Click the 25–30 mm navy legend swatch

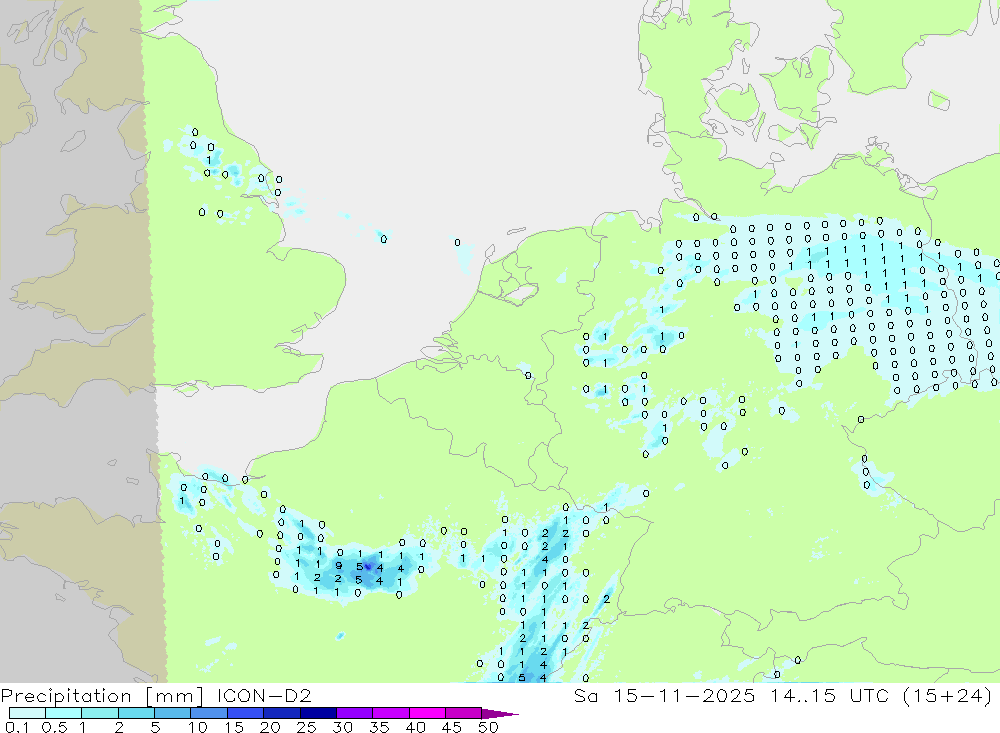(x=318, y=713)
